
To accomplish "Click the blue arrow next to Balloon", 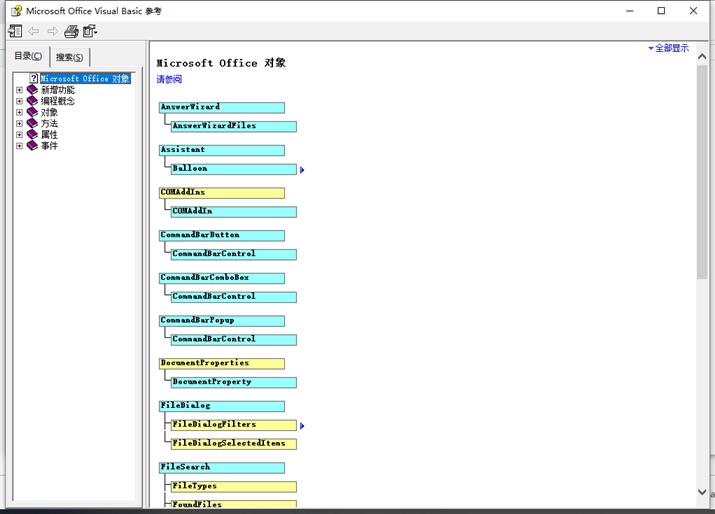I will pos(302,170).
